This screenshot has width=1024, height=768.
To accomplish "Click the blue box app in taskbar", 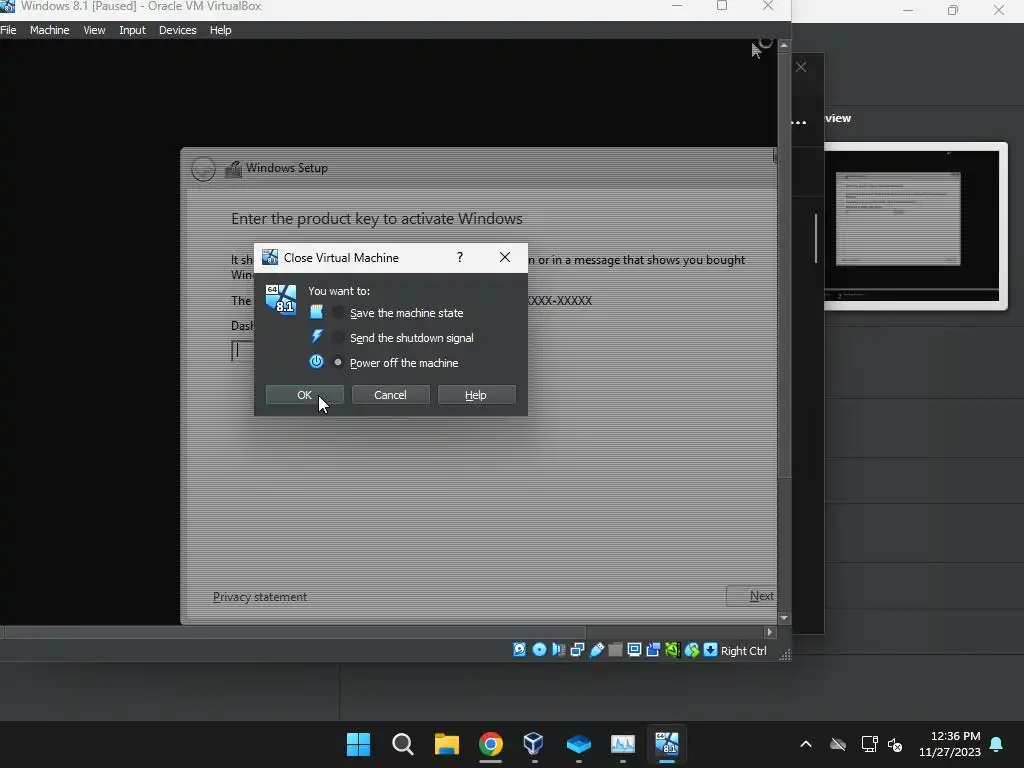I will [579, 744].
